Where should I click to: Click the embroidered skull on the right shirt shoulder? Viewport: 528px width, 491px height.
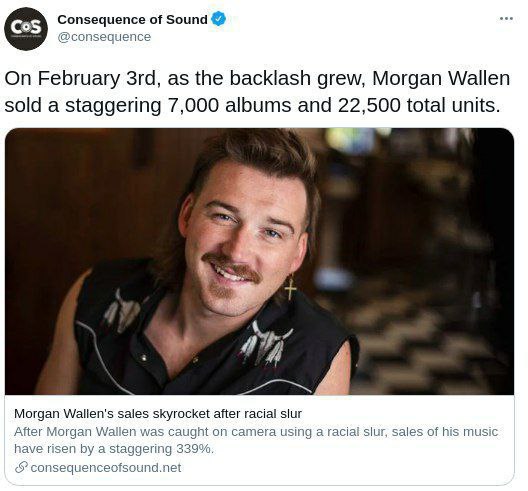tap(266, 342)
